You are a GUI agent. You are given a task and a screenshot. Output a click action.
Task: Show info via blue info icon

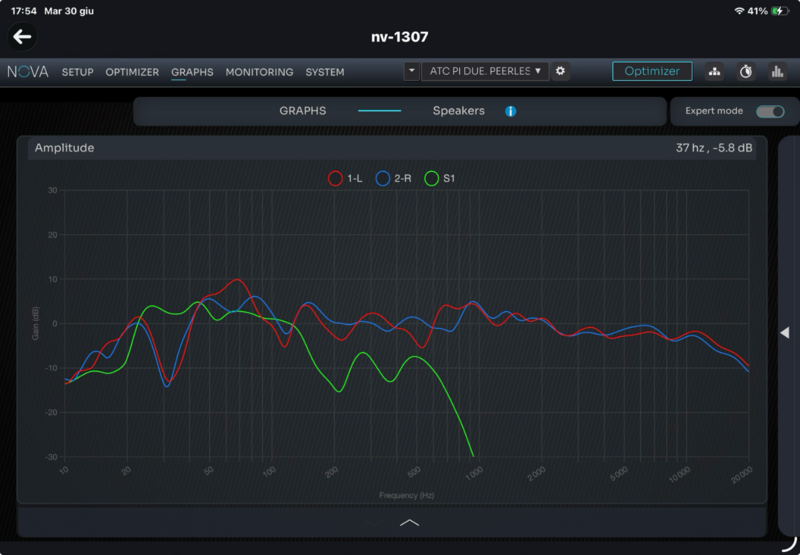point(510,111)
